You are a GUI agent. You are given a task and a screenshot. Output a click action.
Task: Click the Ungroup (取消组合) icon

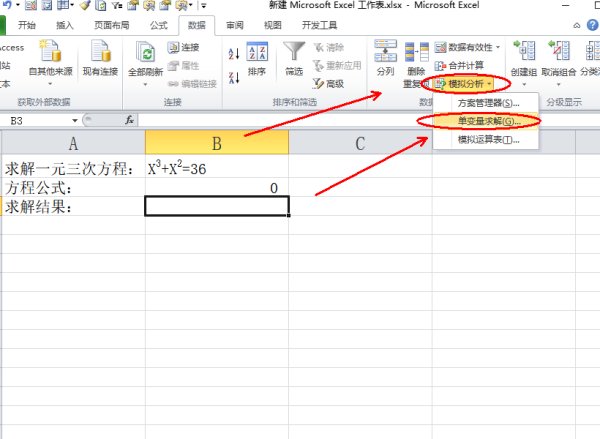pyautogui.click(x=558, y=51)
